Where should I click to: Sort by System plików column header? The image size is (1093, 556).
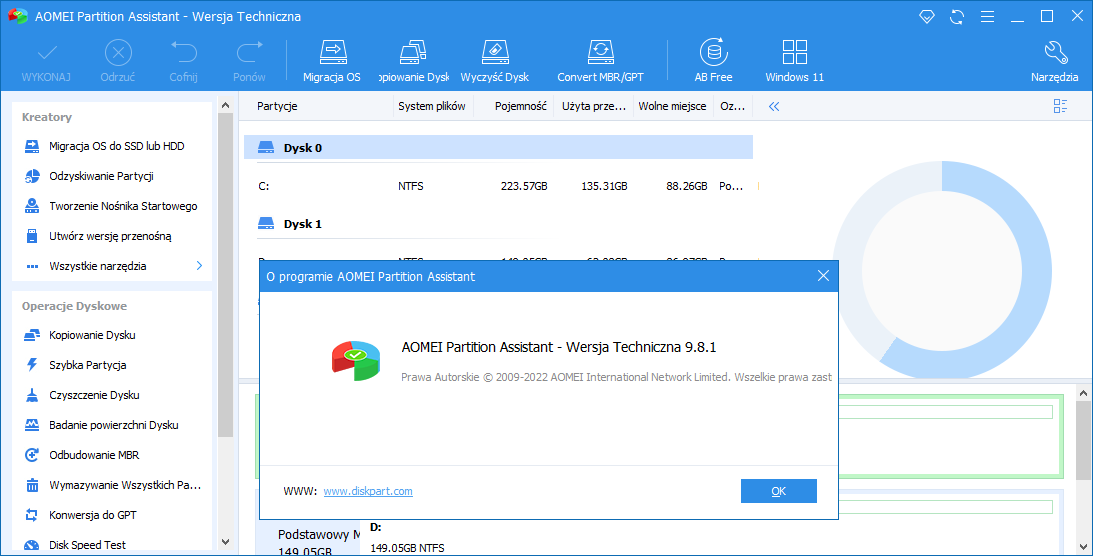432,107
